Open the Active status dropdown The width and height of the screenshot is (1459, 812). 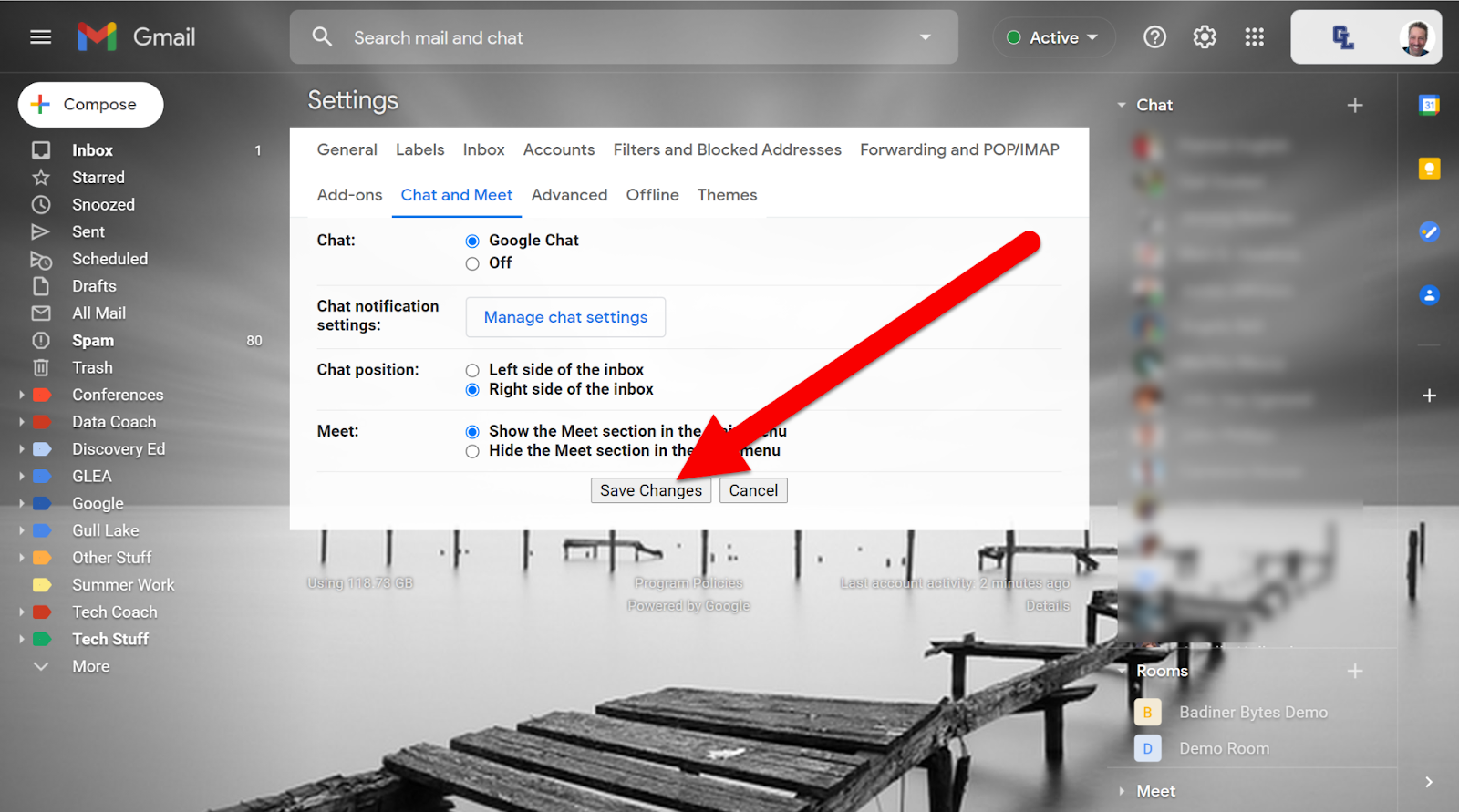pyautogui.click(x=1053, y=37)
